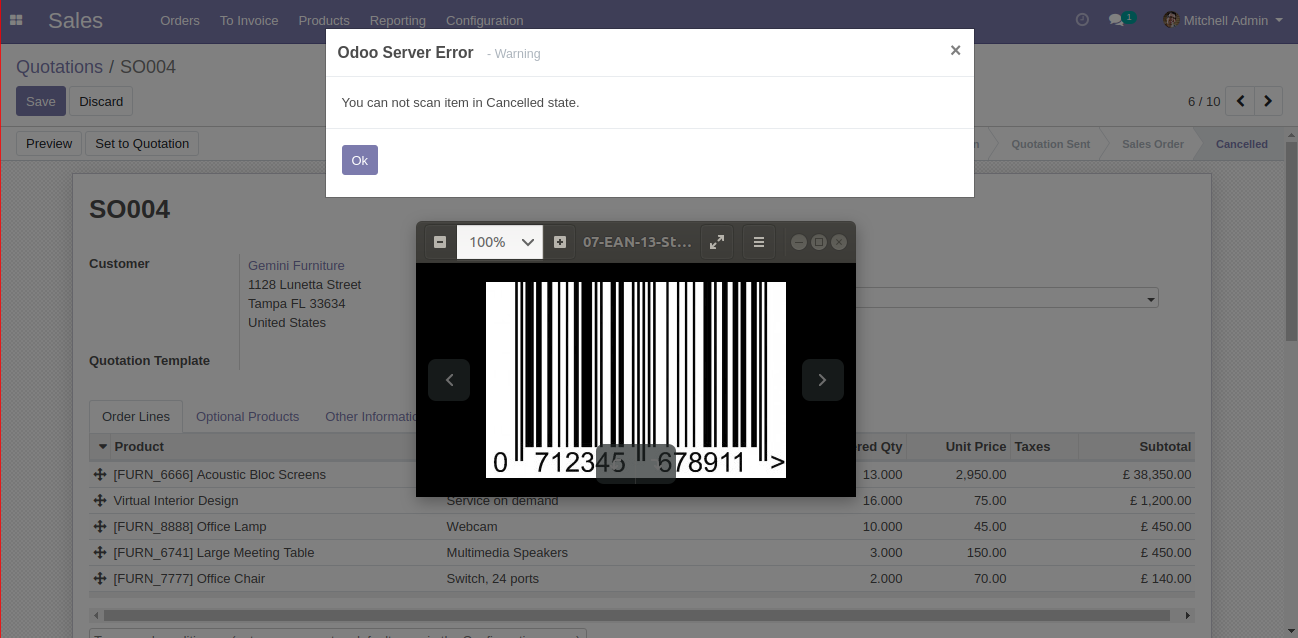Sort by the Unit Price column

tap(959, 446)
